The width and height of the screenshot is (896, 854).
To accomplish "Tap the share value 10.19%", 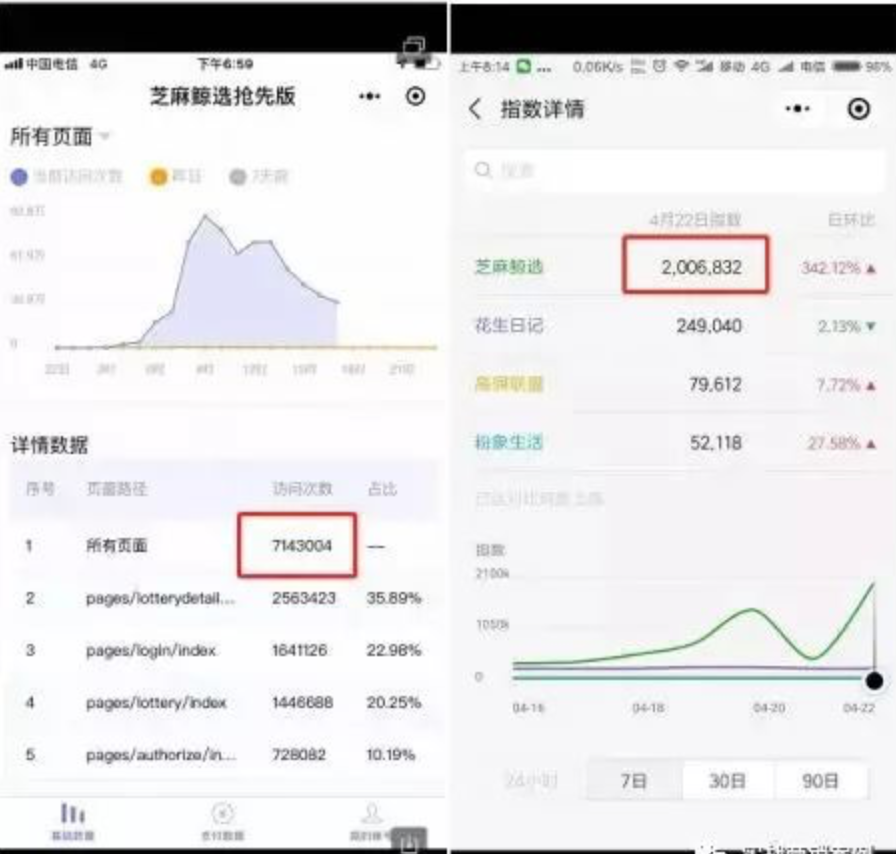I will coord(390,755).
